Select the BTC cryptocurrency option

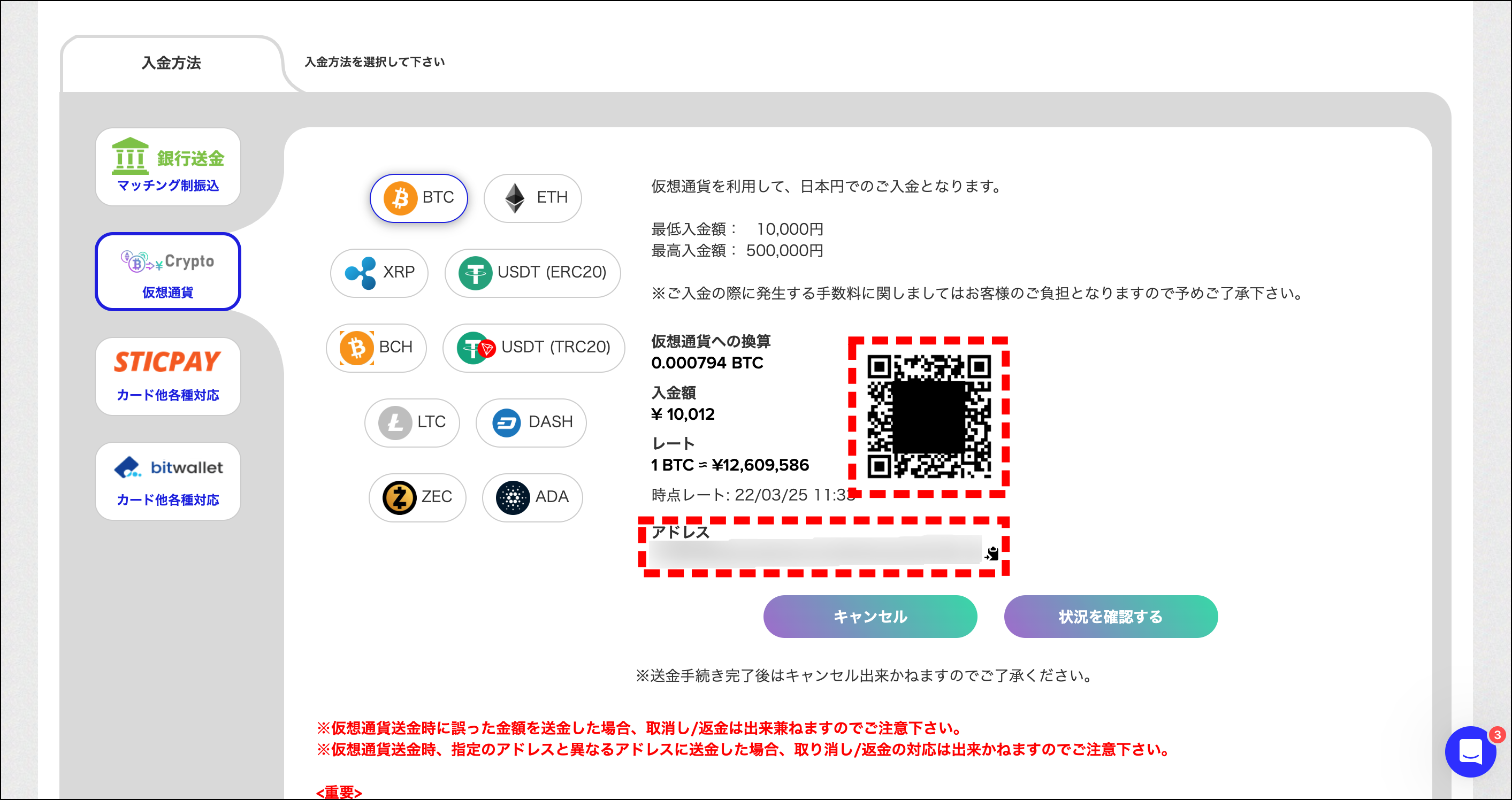[x=418, y=198]
